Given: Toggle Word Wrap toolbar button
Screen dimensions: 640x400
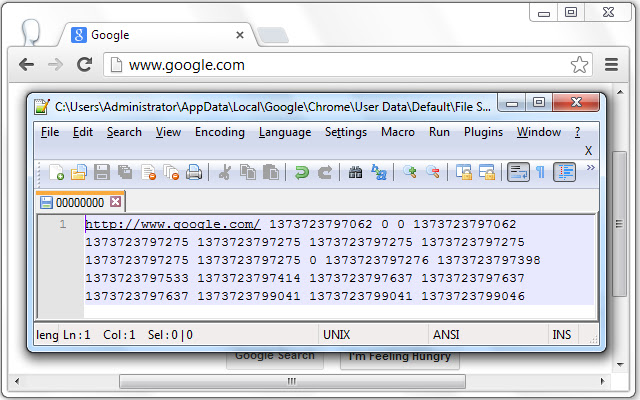Looking at the screenshot, I should (x=518, y=172).
